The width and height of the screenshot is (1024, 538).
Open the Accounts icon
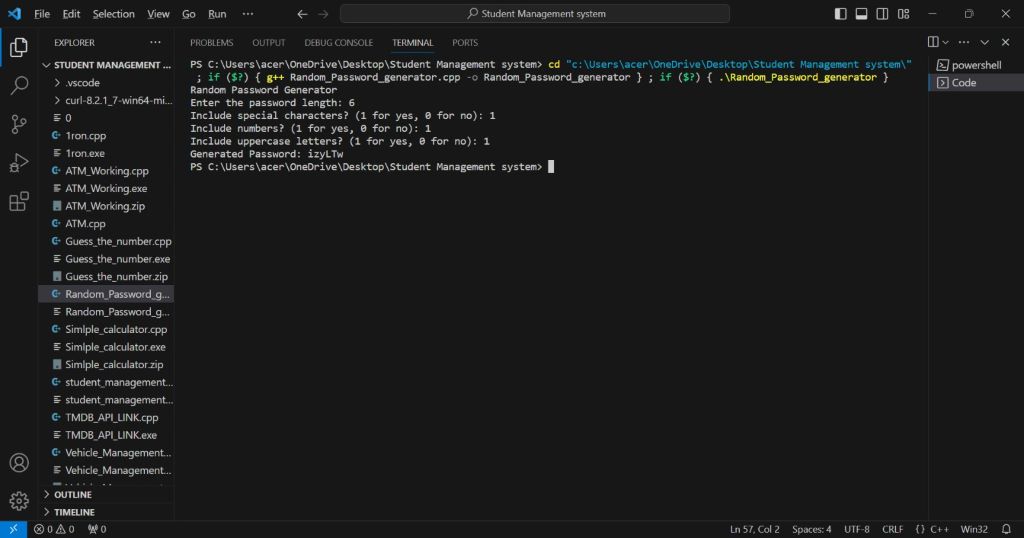point(19,463)
